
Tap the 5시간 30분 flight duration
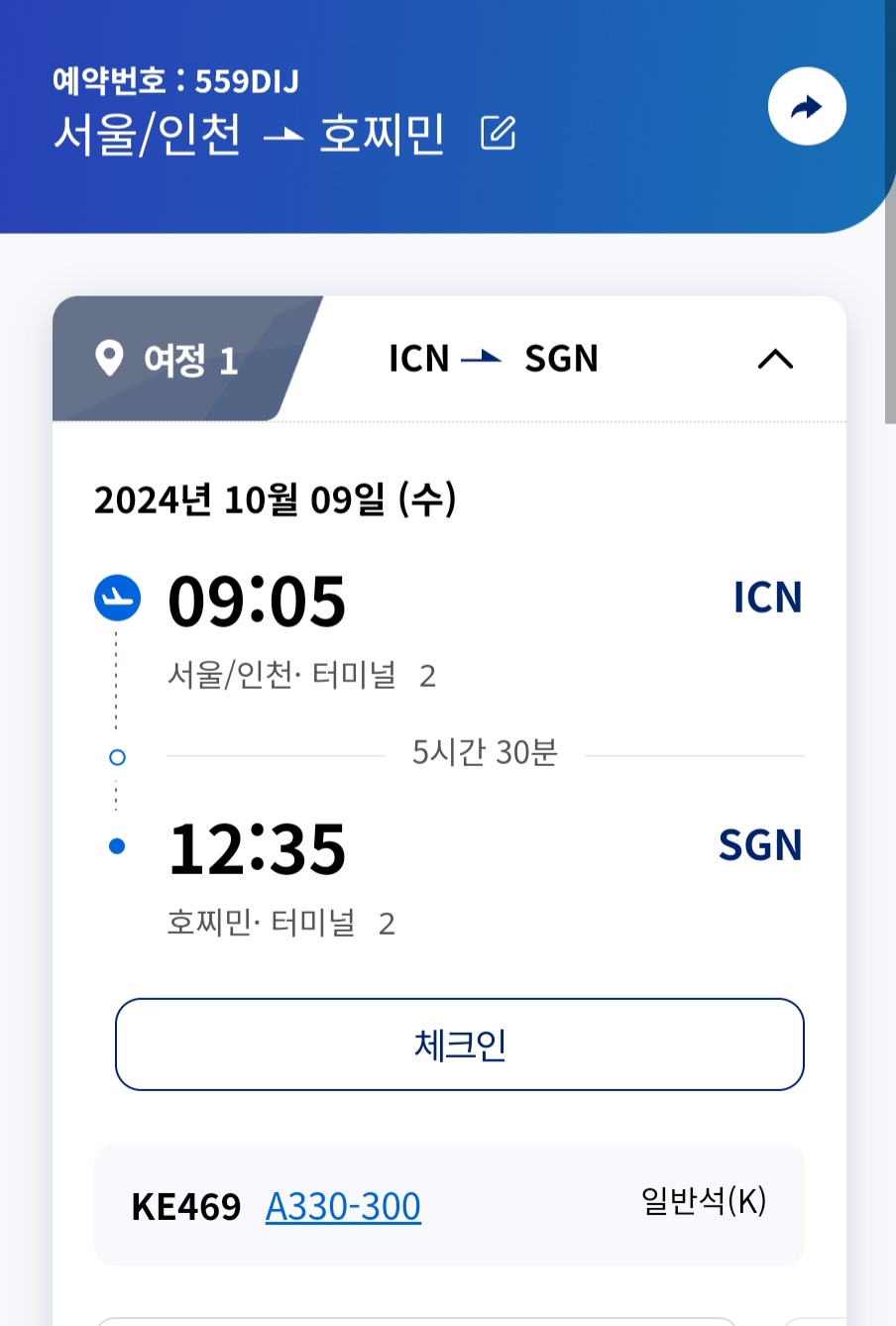(x=485, y=752)
